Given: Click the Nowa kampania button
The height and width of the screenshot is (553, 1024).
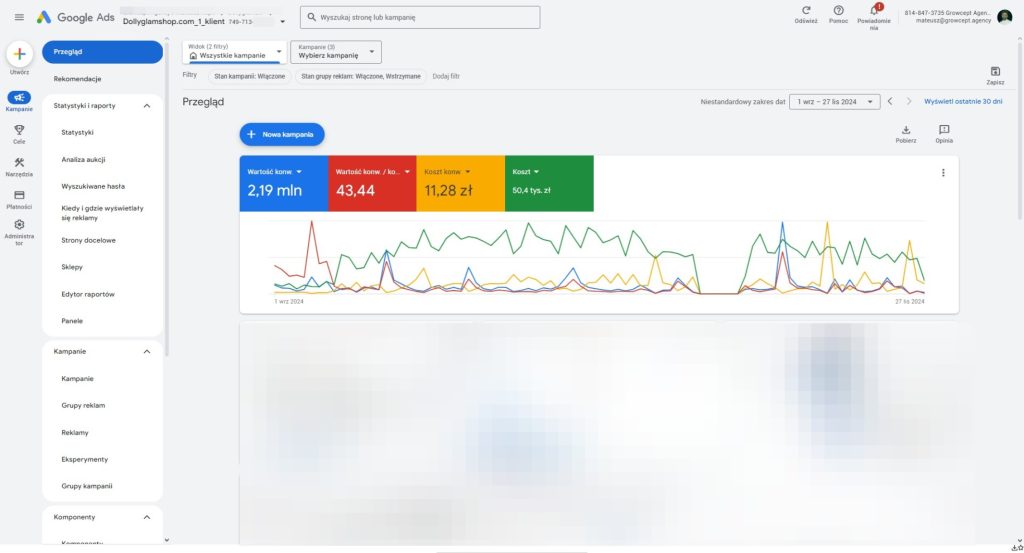Looking at the screenshot, I should click(282, 134).
